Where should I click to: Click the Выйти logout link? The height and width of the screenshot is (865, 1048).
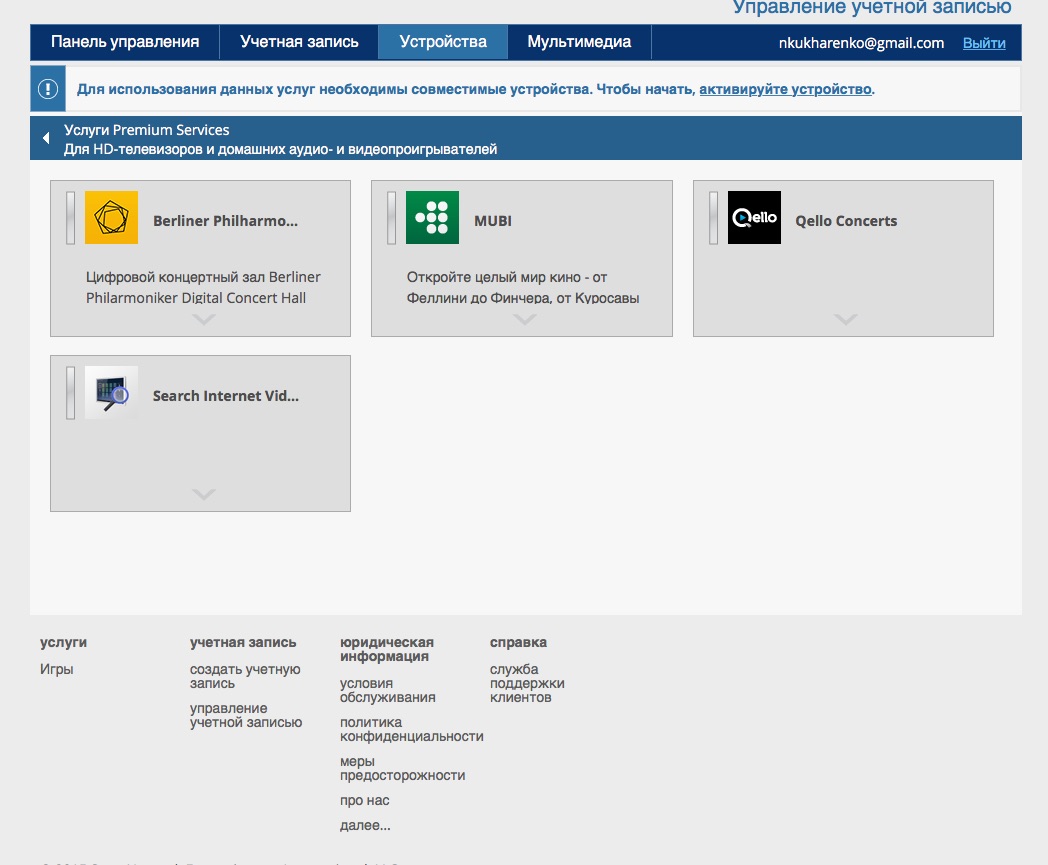pyautogui.click(x=984, y=43)
